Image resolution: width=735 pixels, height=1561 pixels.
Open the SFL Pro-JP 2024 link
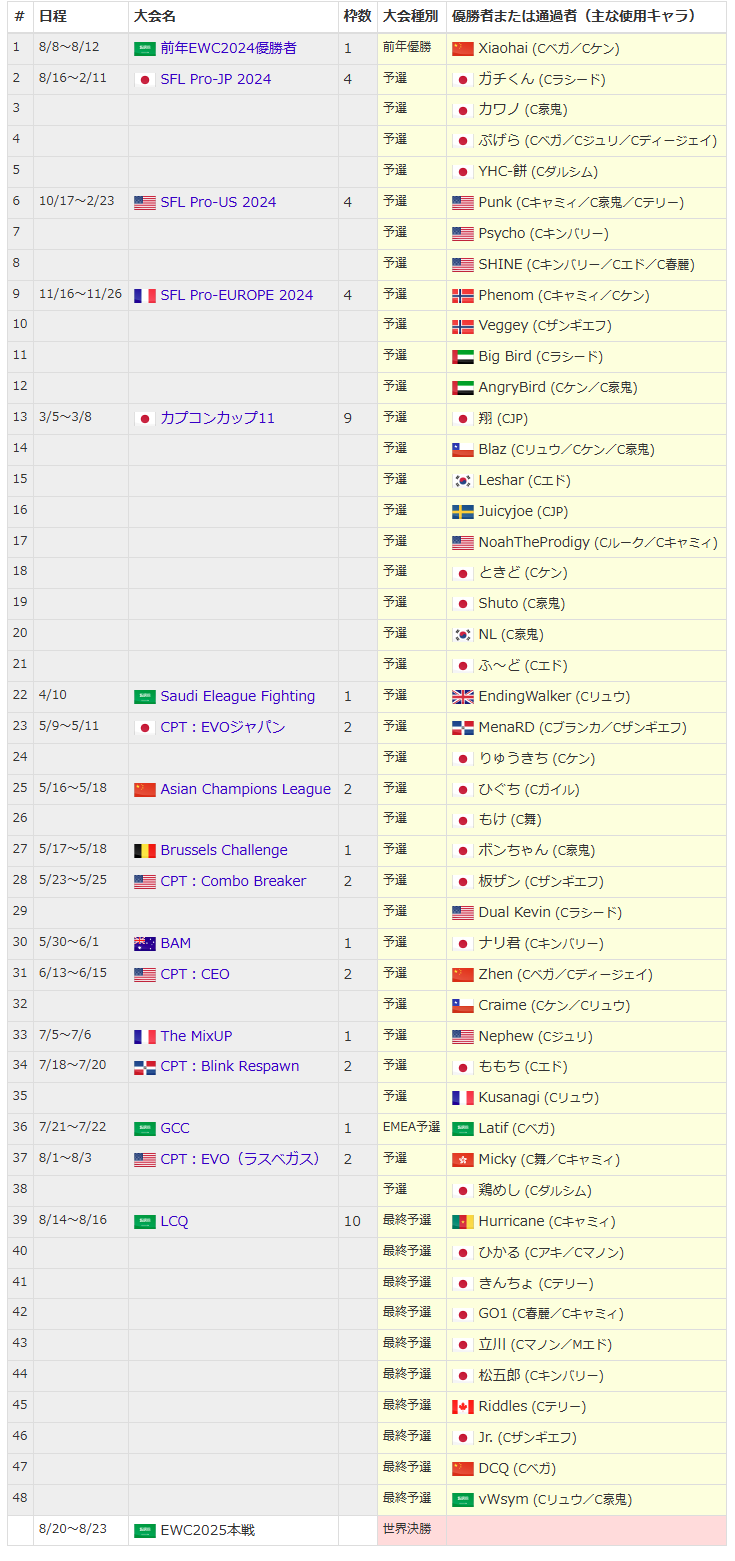[x=216, y=79]
